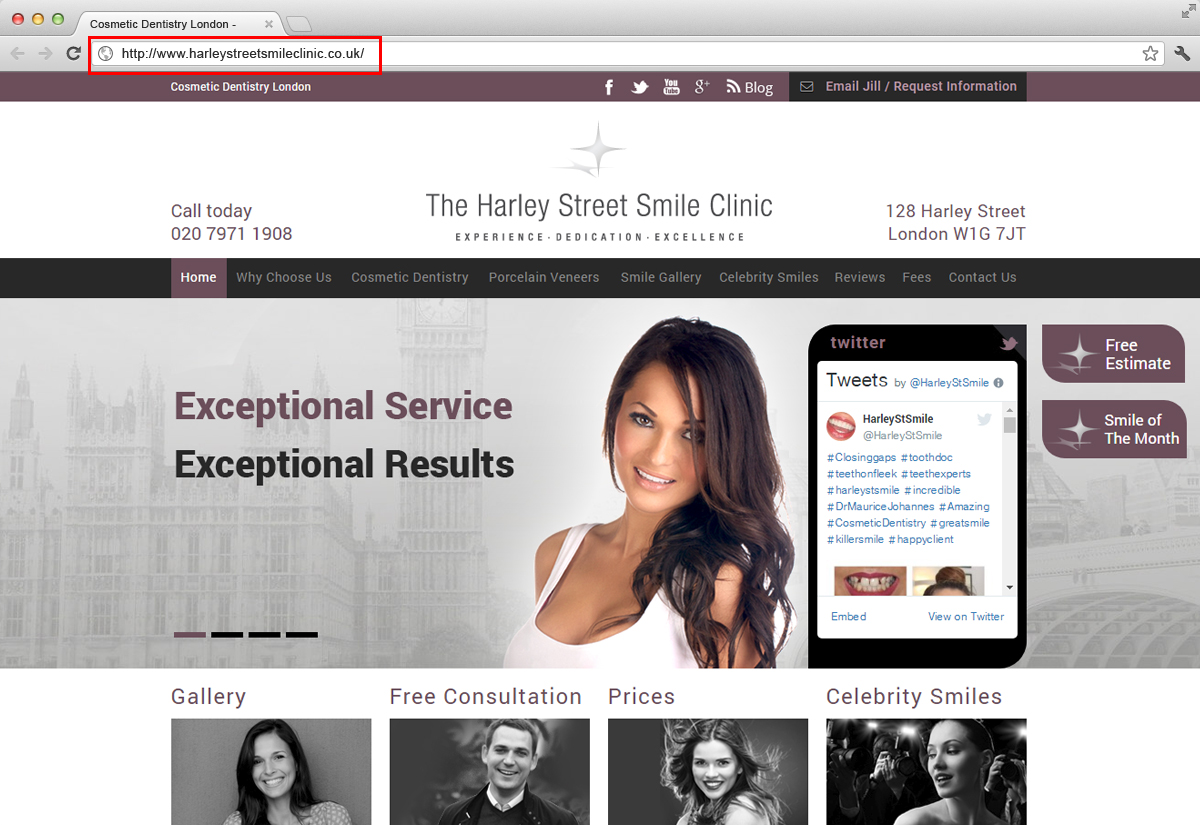Viewport: 1200px width, 825px height.
Task: Open the browser wrench settings menu
Action: click(x=1182, y=54)
